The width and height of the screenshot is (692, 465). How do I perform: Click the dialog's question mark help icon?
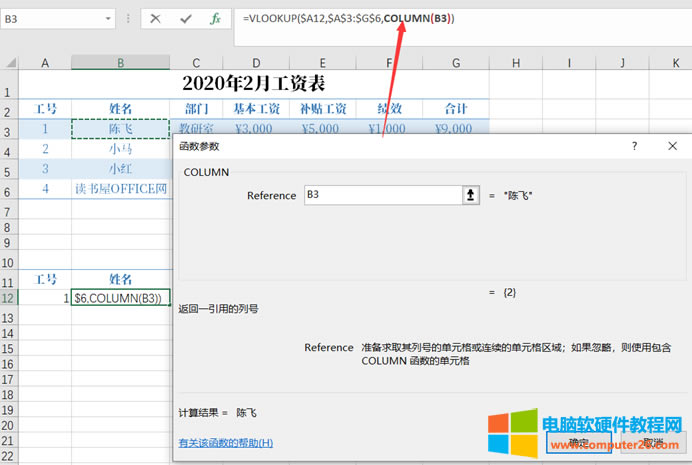pyautogui.click(x=634, y=146)
